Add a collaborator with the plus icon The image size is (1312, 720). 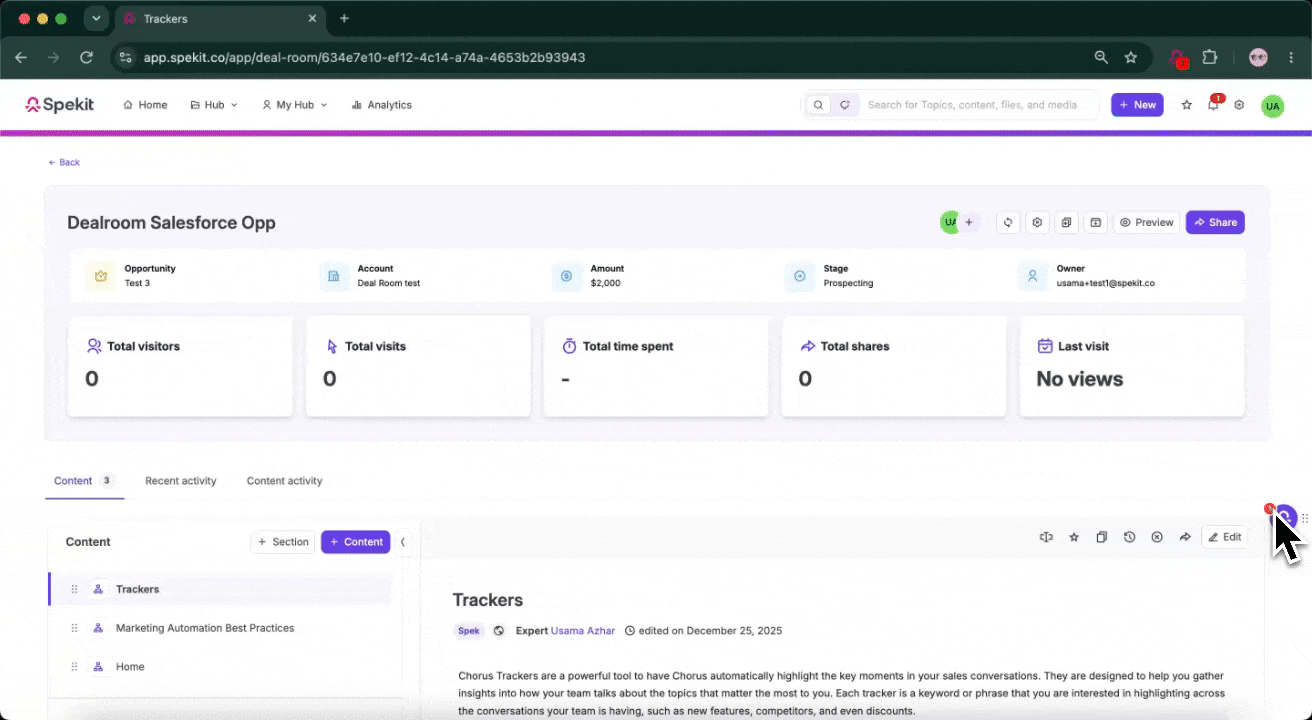(968, 222)
